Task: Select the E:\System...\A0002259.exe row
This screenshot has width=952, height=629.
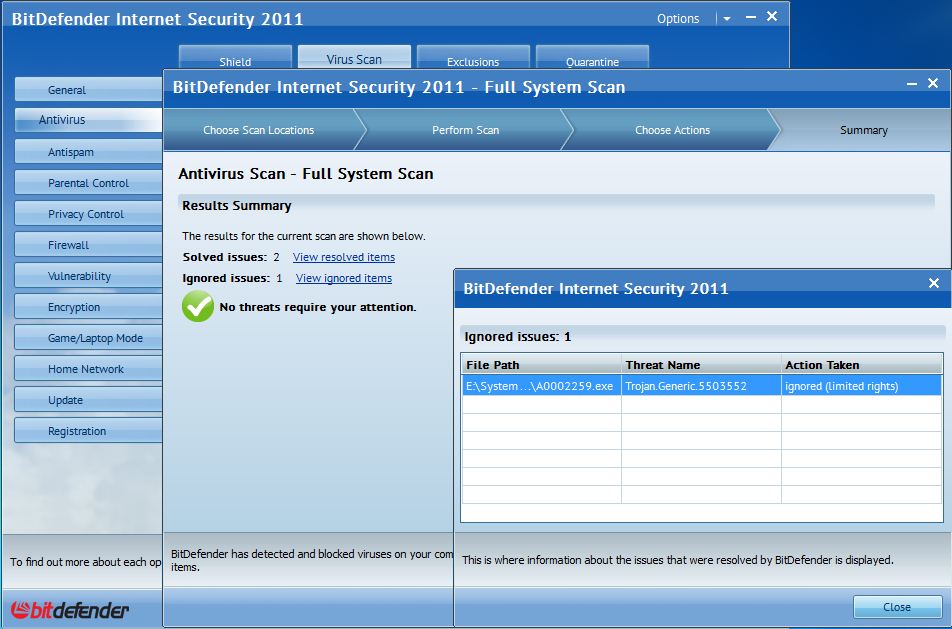Action: point(702,386)
